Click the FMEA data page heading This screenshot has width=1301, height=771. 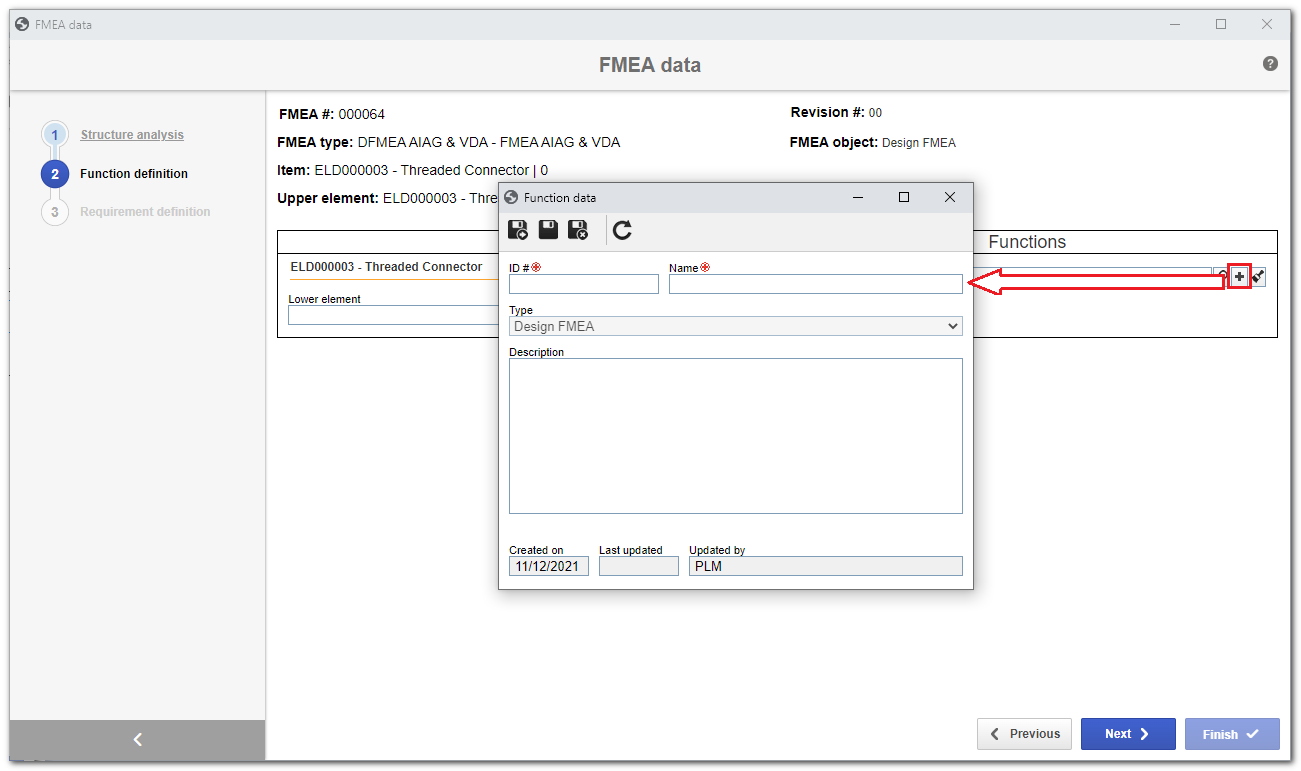click(650, 65)
